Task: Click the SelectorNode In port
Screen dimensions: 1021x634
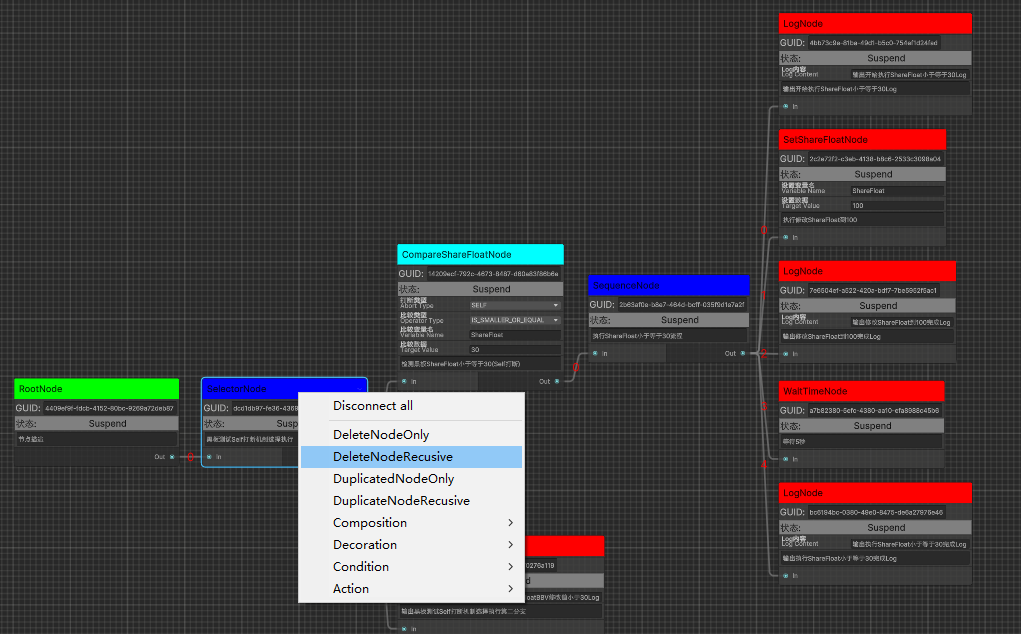Action: (x=209, y=457)
